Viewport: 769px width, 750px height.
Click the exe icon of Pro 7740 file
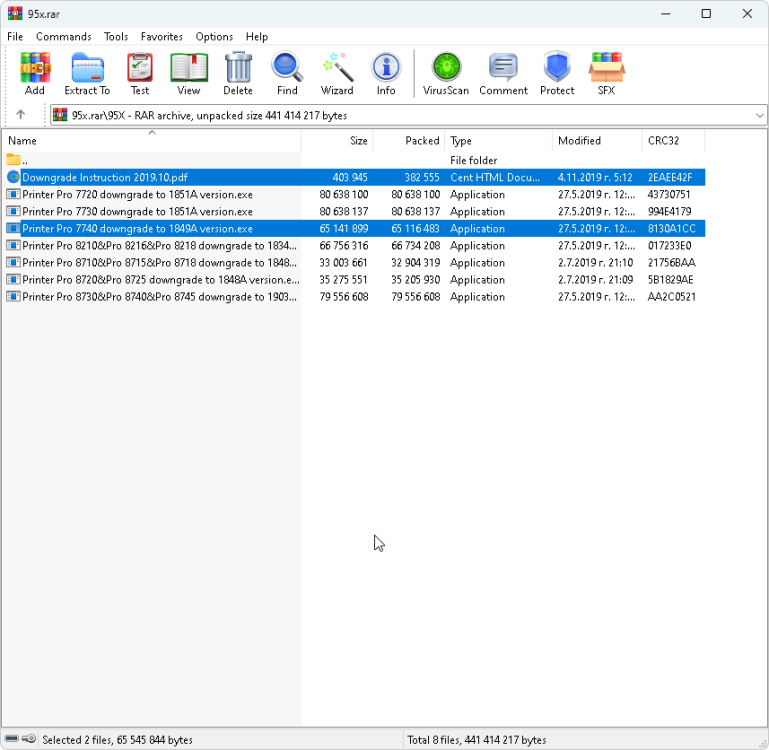pos(13,229)
